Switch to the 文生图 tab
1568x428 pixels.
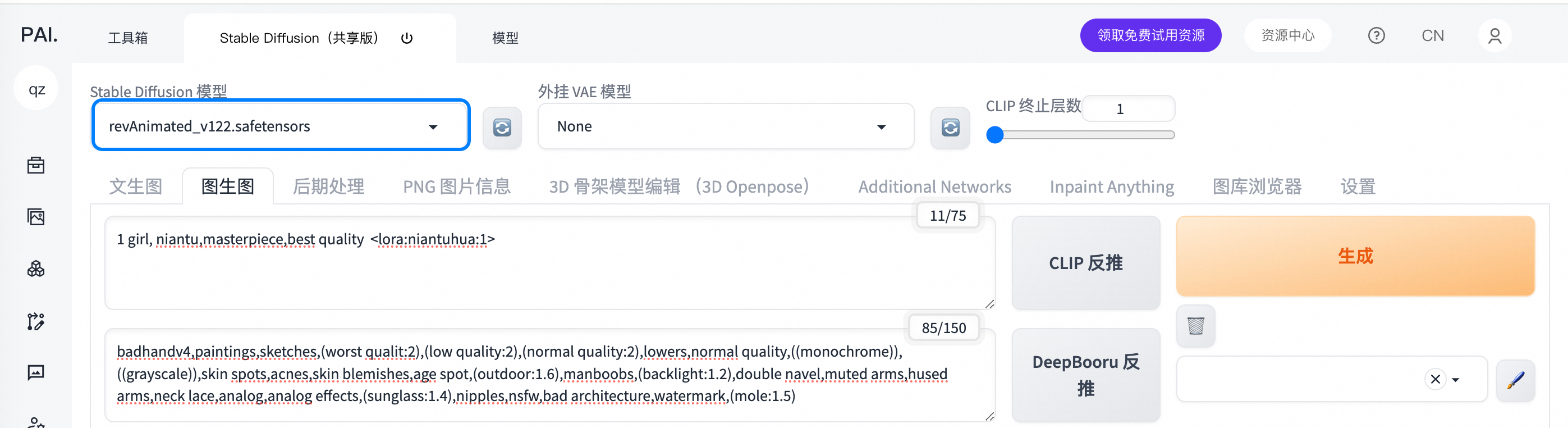[x=136, y=186]
